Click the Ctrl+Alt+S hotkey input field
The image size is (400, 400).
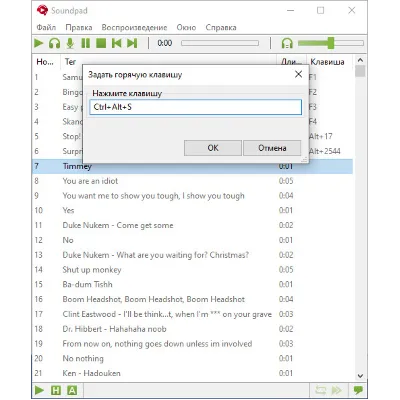pos(195,107)
